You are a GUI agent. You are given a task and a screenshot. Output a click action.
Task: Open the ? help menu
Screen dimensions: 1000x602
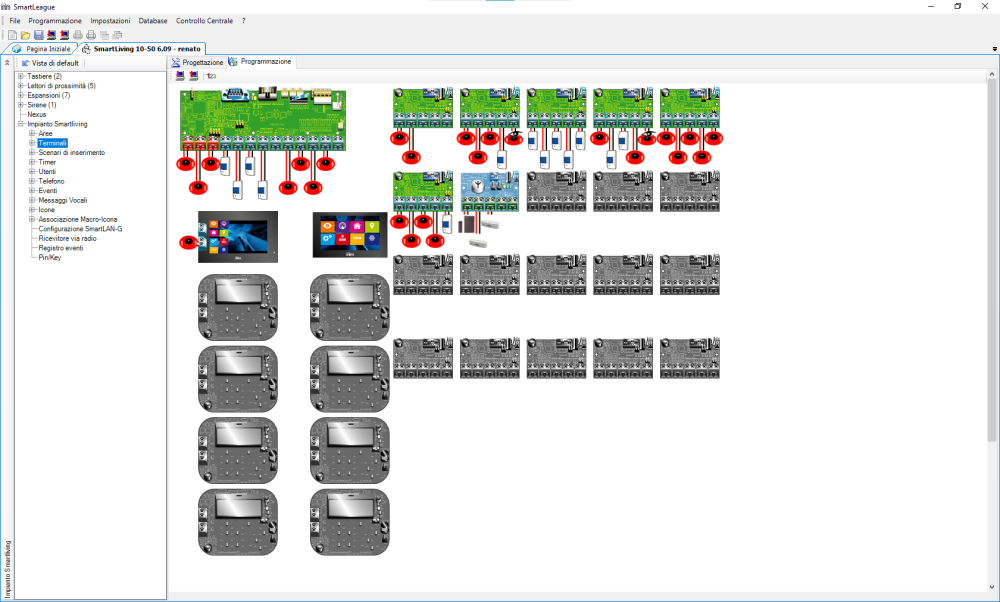pyautogui.click(x=243, y=21)
